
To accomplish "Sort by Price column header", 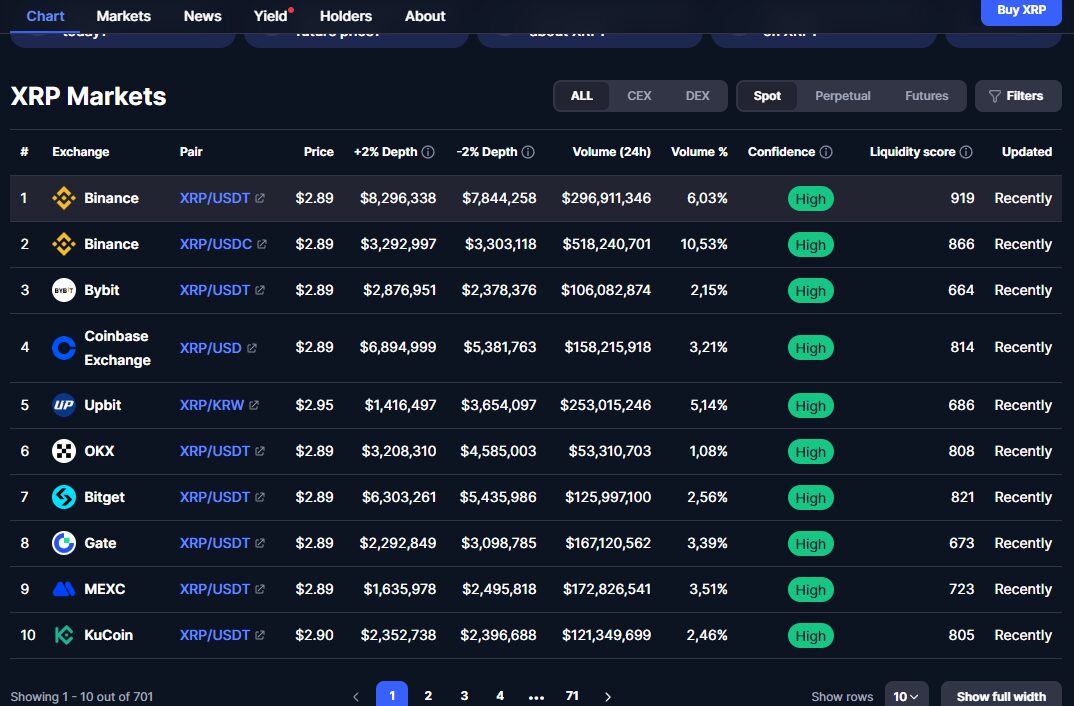I will pyautogui.click(x=319, y=152).
